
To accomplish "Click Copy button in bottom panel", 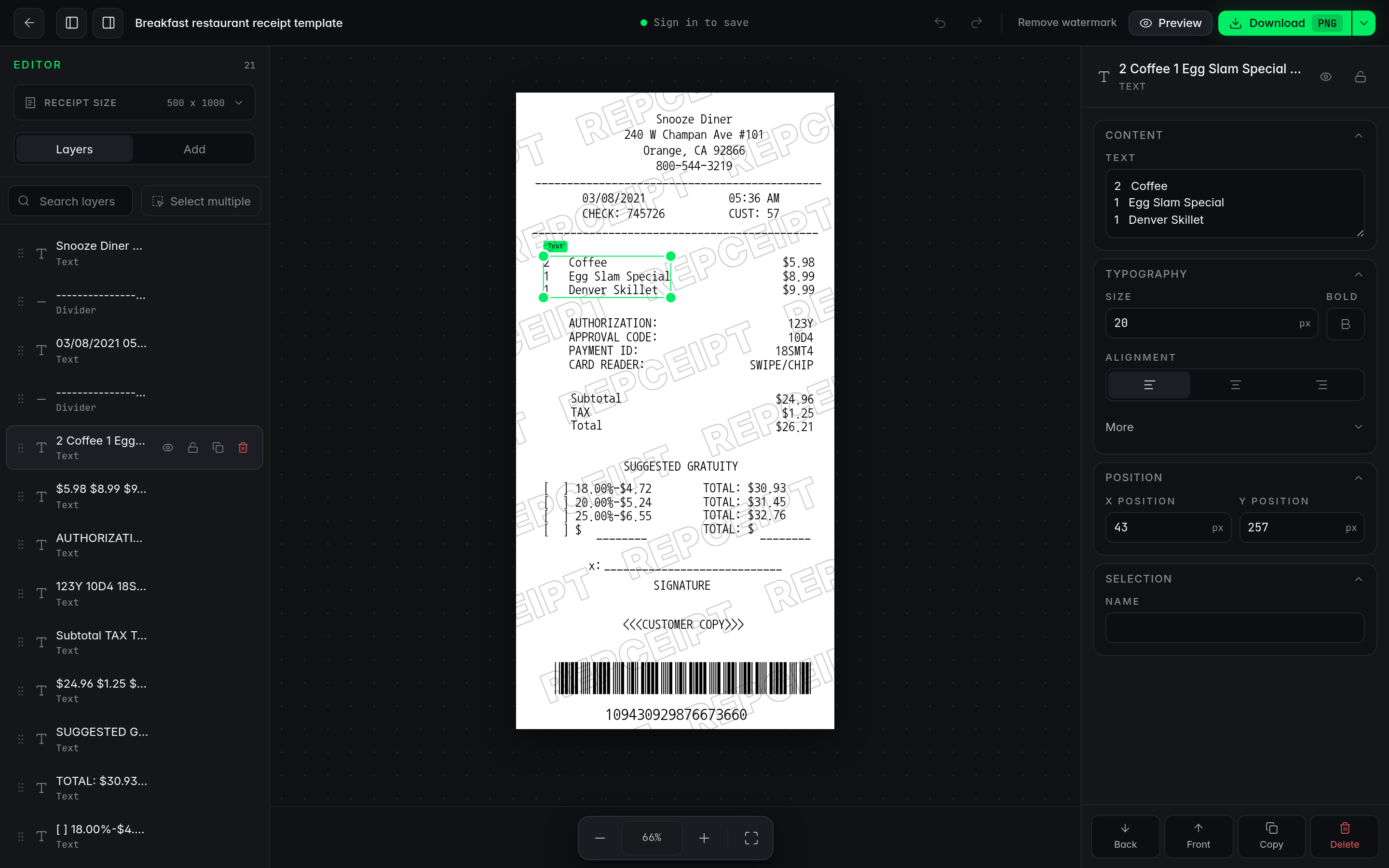I will 1271,837.
